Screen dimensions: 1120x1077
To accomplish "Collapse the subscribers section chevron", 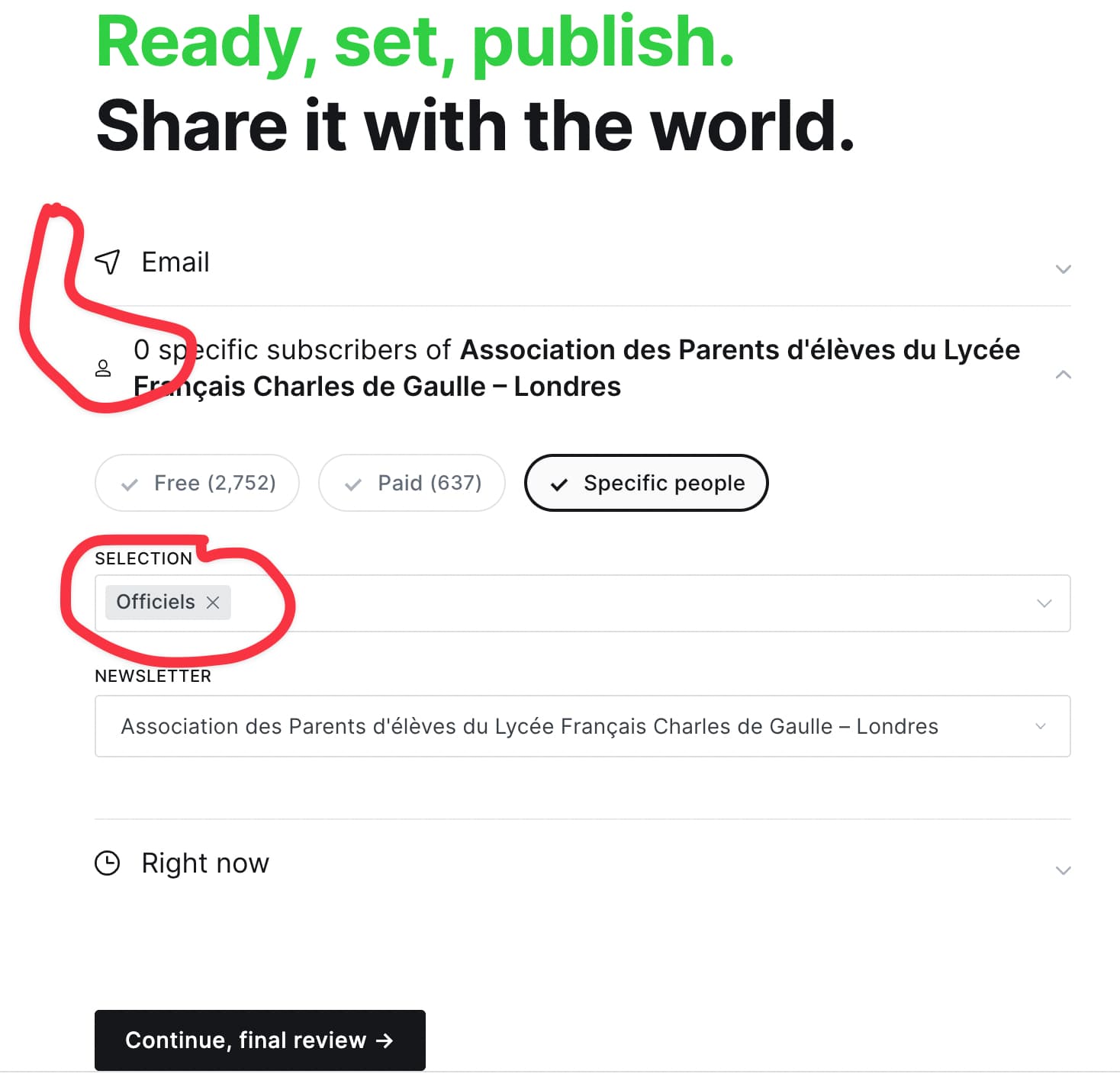I will (1063, 375).
